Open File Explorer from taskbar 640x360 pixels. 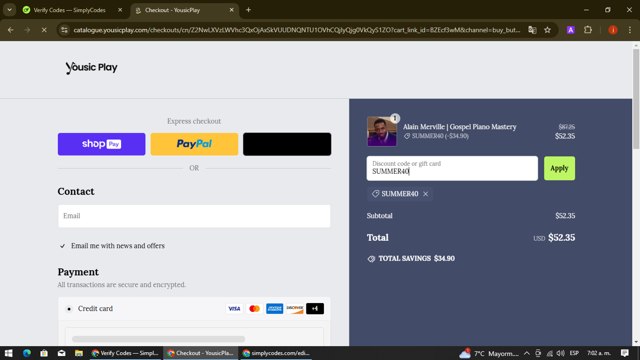click(79, 353)
